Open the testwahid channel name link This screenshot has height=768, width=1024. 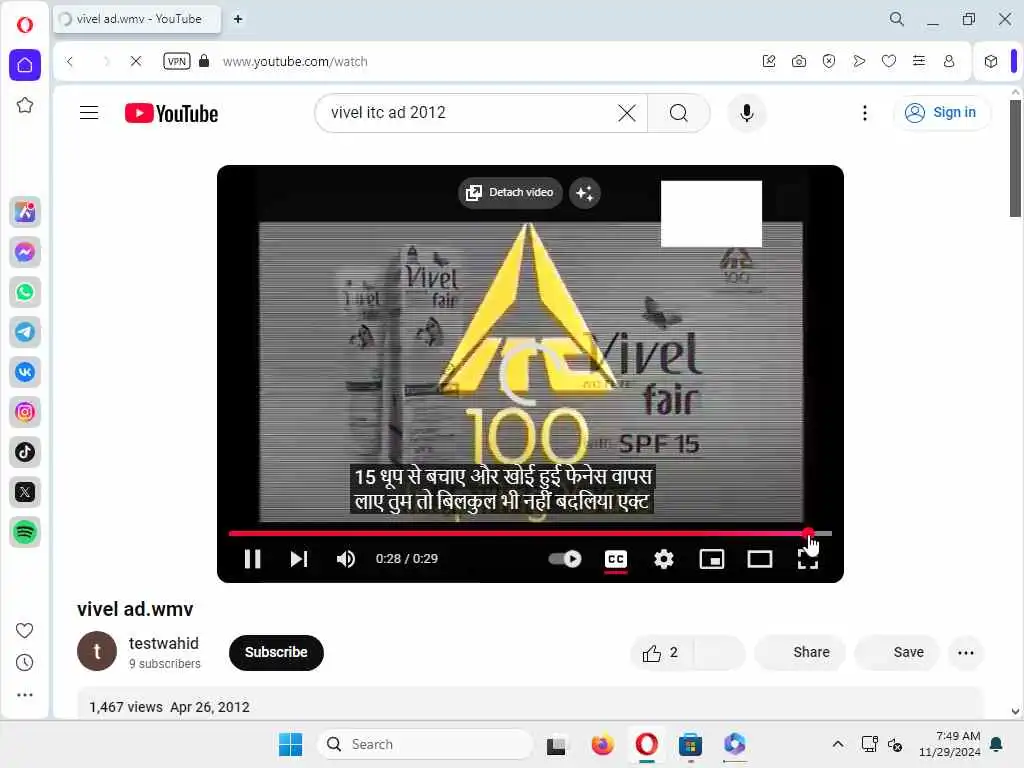pos(164,643)
